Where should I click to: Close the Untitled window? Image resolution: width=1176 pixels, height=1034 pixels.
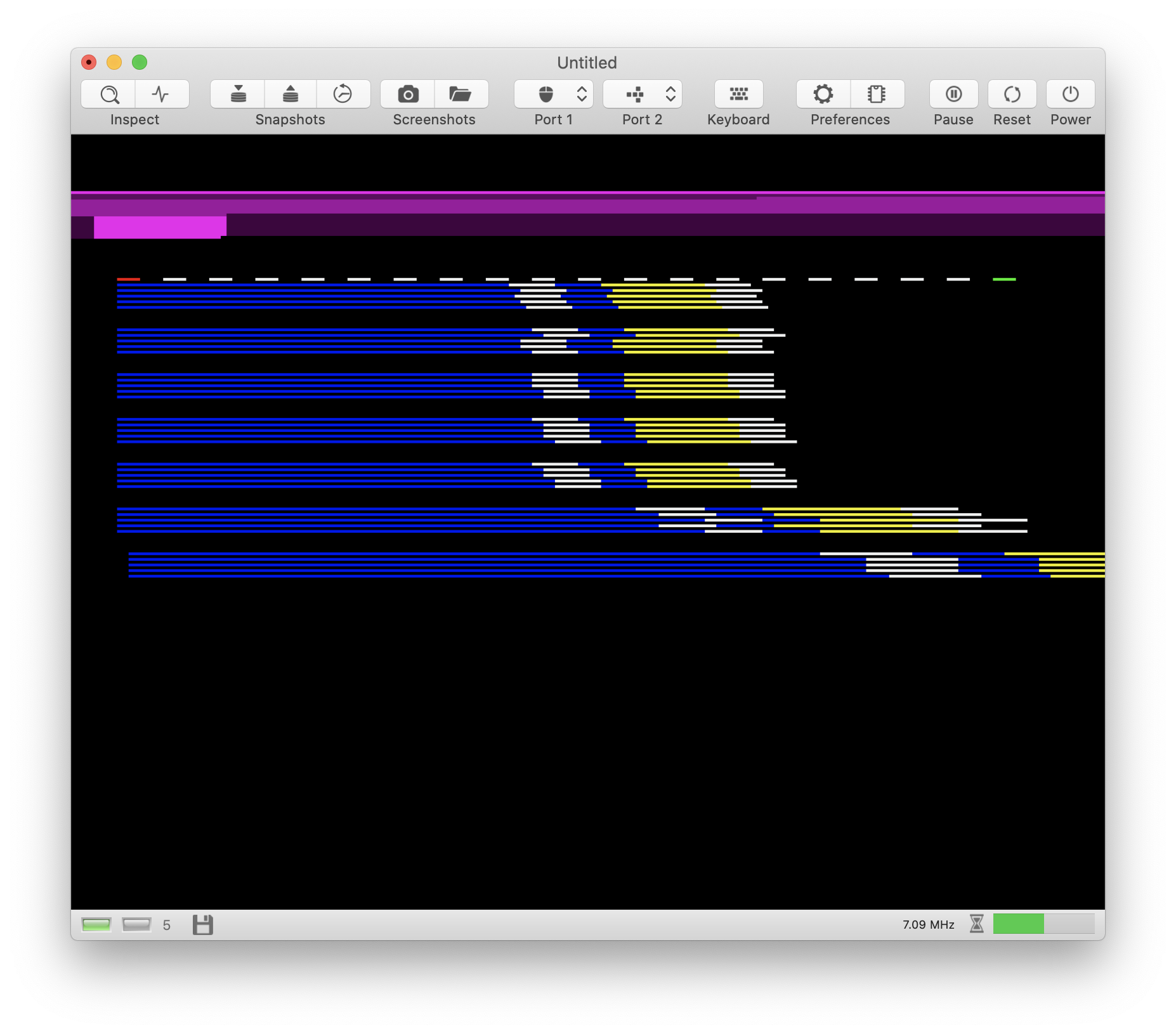coord(89,62)
